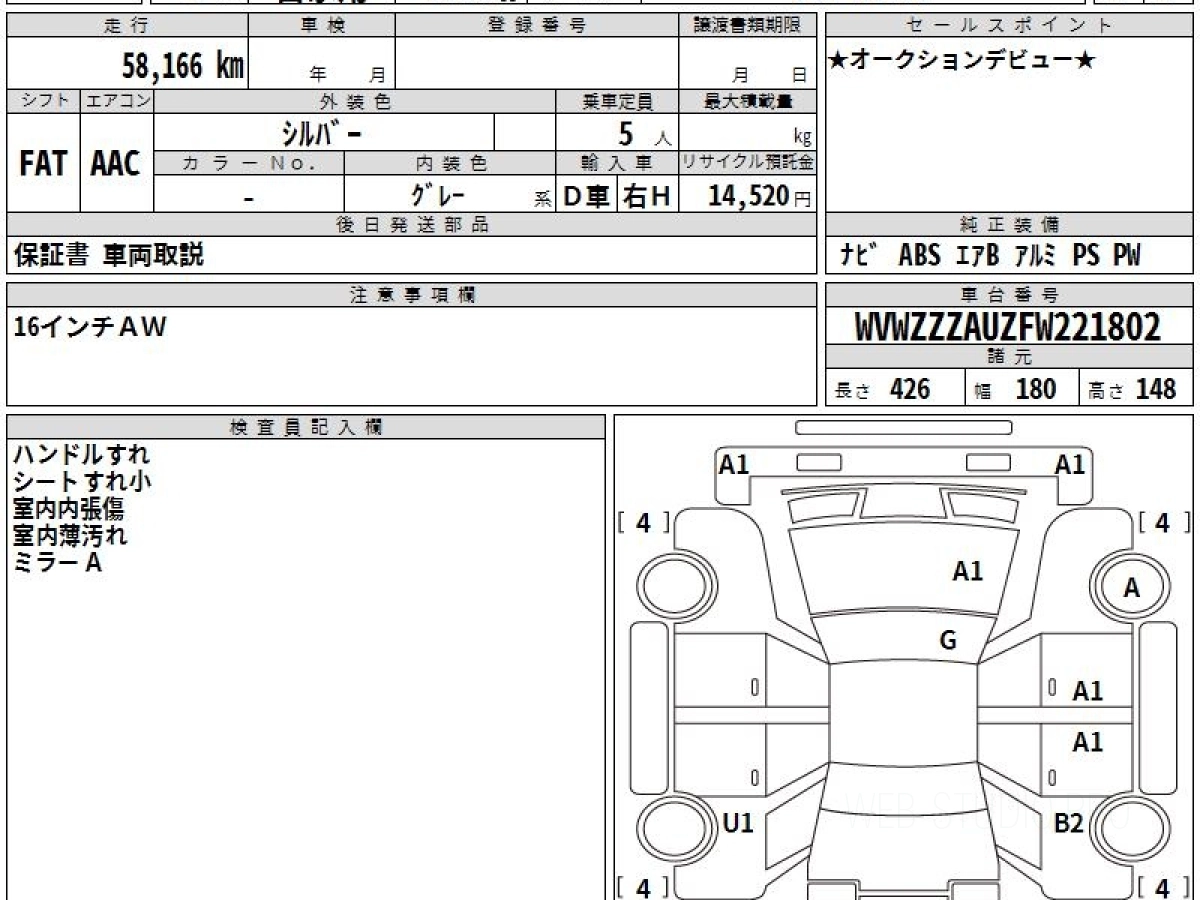Click the 16インチAW note

(x=90, y=326)
